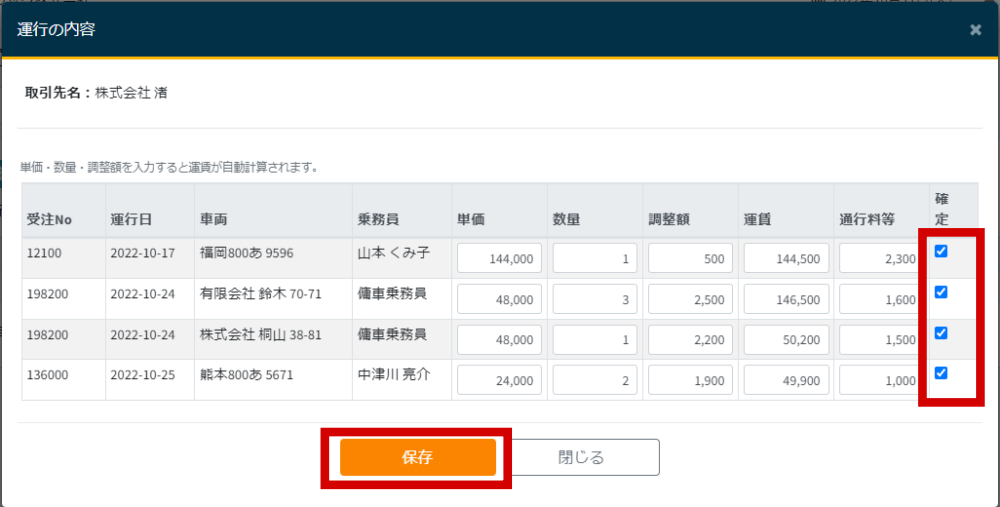Click the 運賃 field showing 144,500
This screenshot has height=507, width=1000.
click(787, 259)
